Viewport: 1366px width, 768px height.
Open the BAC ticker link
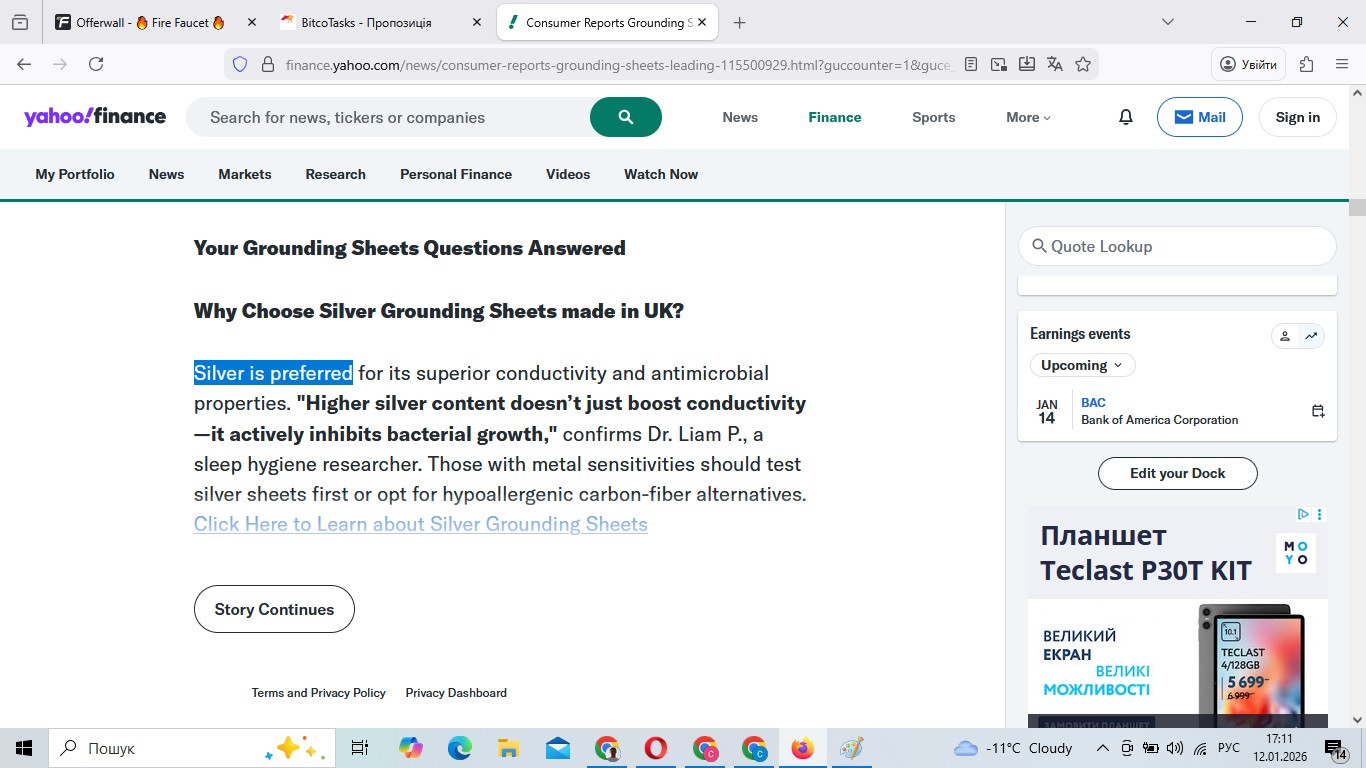[1093, 403]
